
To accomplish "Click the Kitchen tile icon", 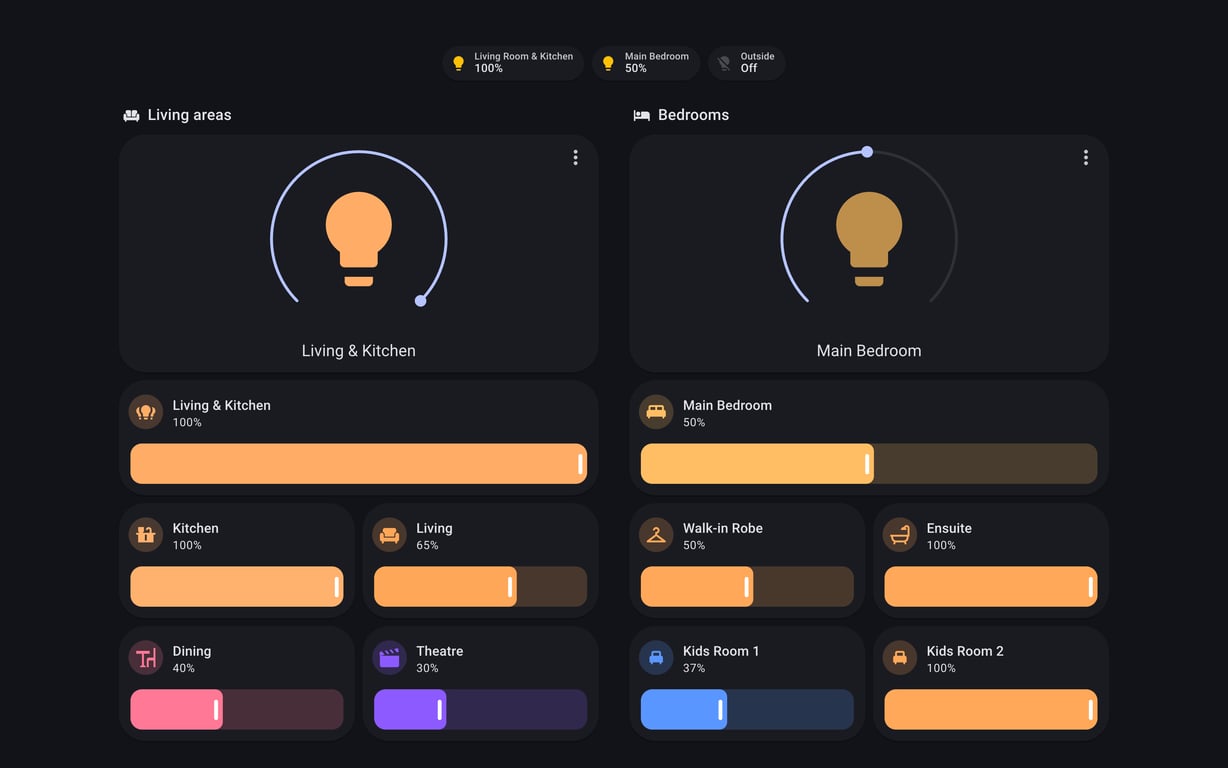I will coord(146,535).
